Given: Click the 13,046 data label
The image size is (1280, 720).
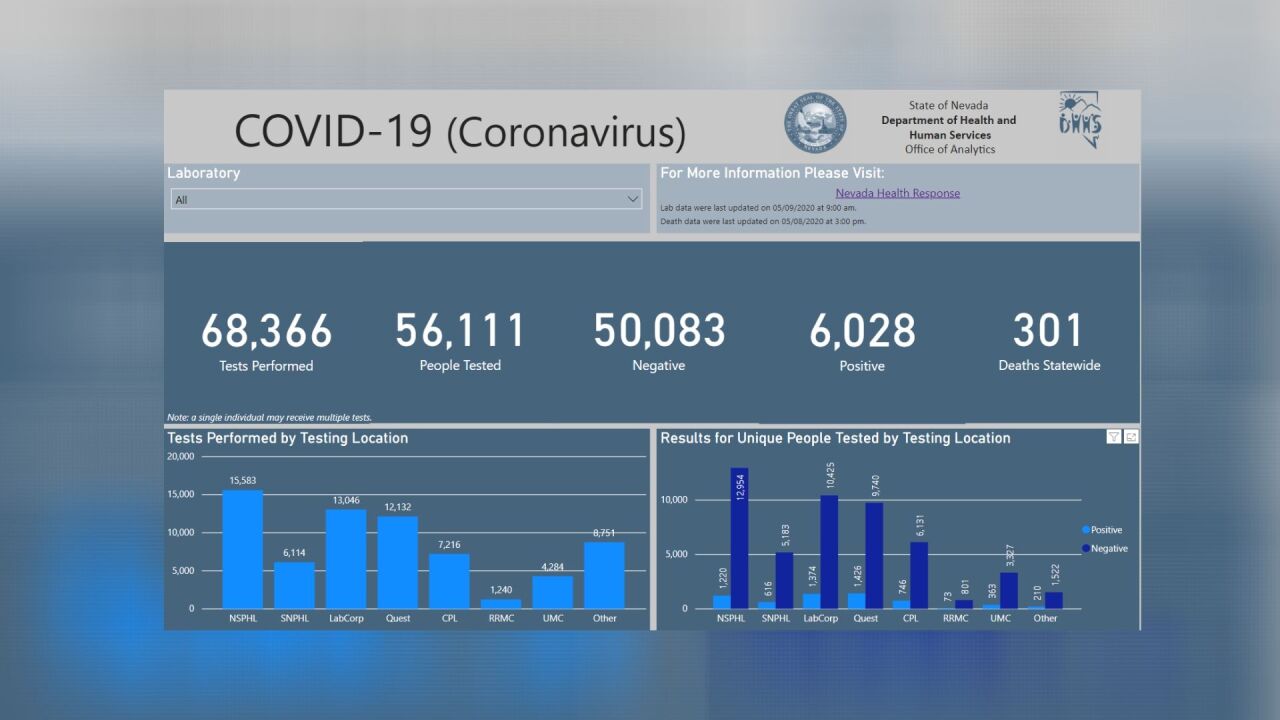Looking at the screenshot, I should click(346, 501).
